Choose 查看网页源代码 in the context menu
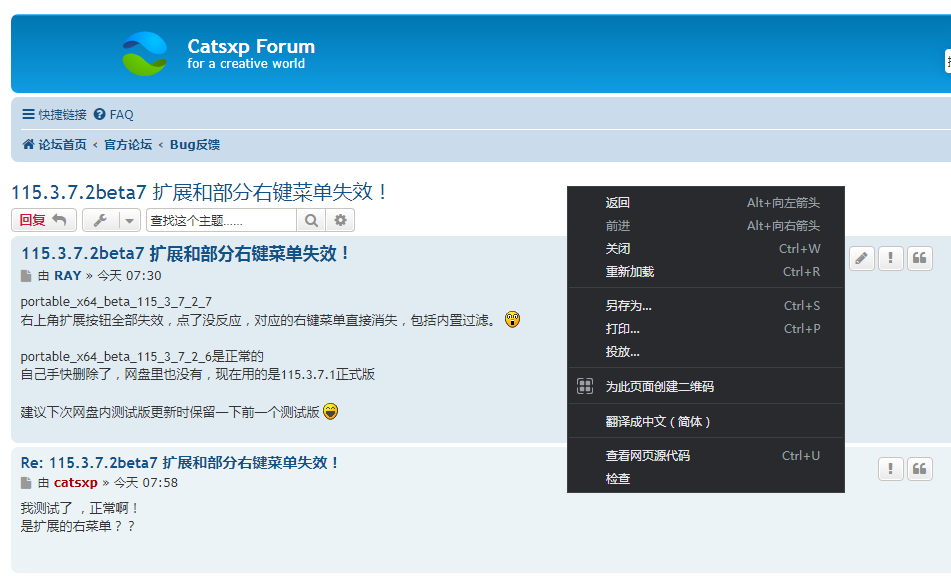Image resolution: width=951 pixels, height=576 pixels. coord(706,455)
